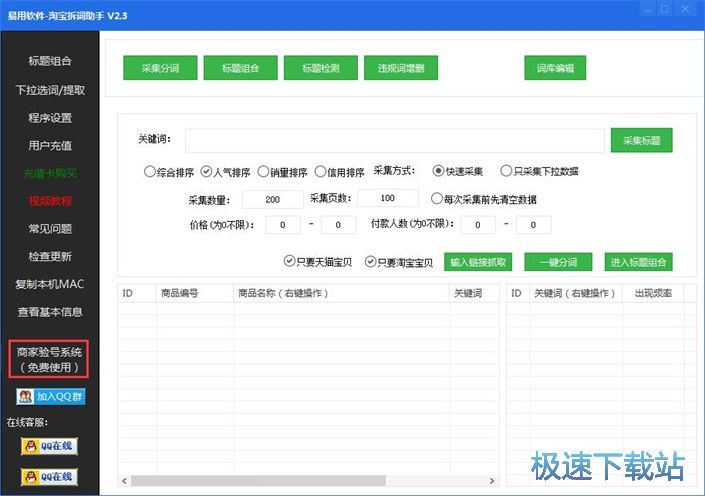This screenshot has width=705, height=496.
Task: Click the horizontal scrollbar left arrow
Action: click(x=125, y=481)
